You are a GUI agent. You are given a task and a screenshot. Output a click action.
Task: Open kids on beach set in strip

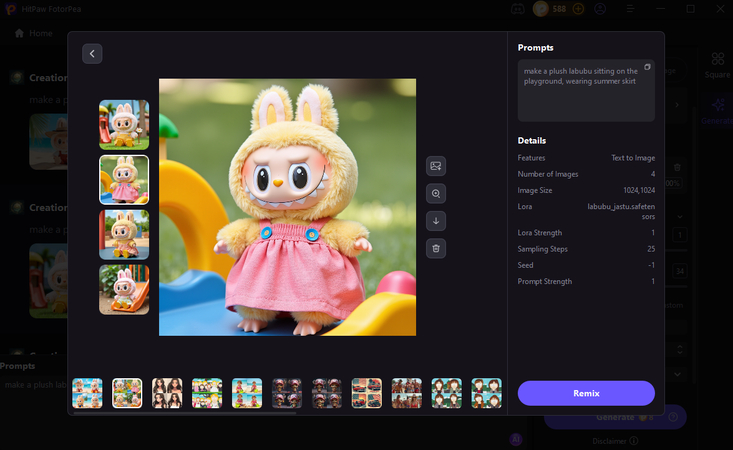click(247, 393)
